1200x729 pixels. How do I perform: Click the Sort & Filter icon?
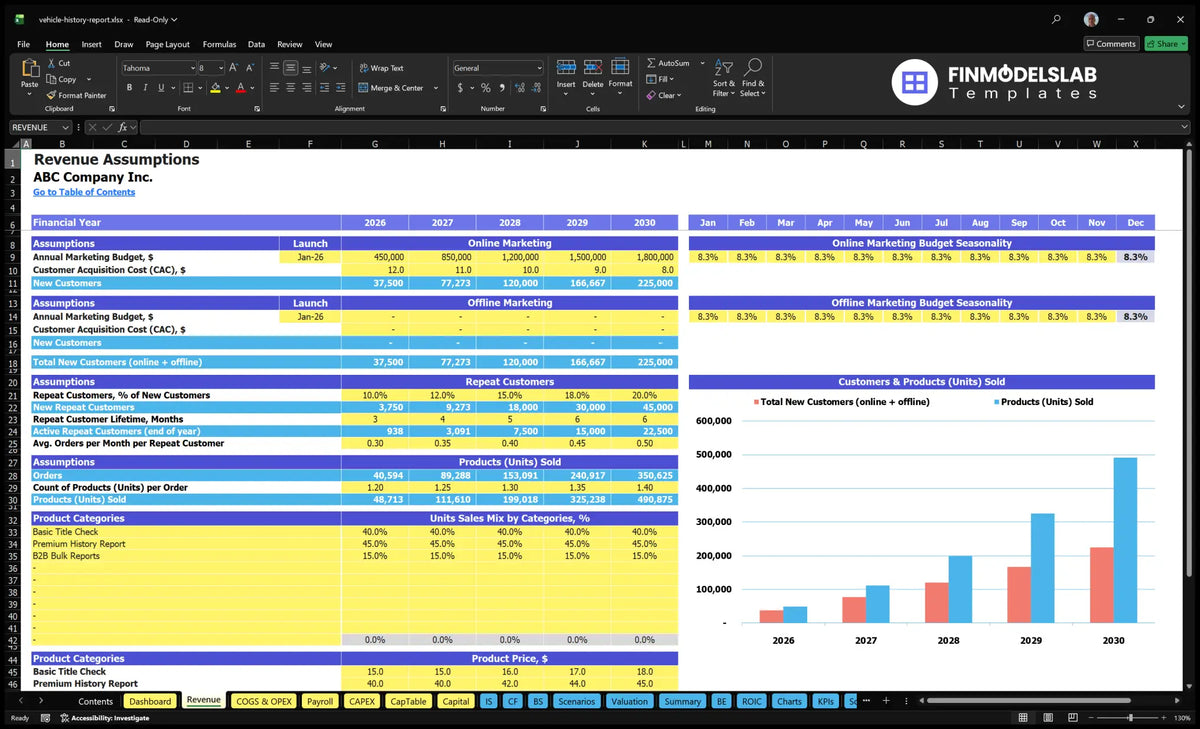click(724, 67)
